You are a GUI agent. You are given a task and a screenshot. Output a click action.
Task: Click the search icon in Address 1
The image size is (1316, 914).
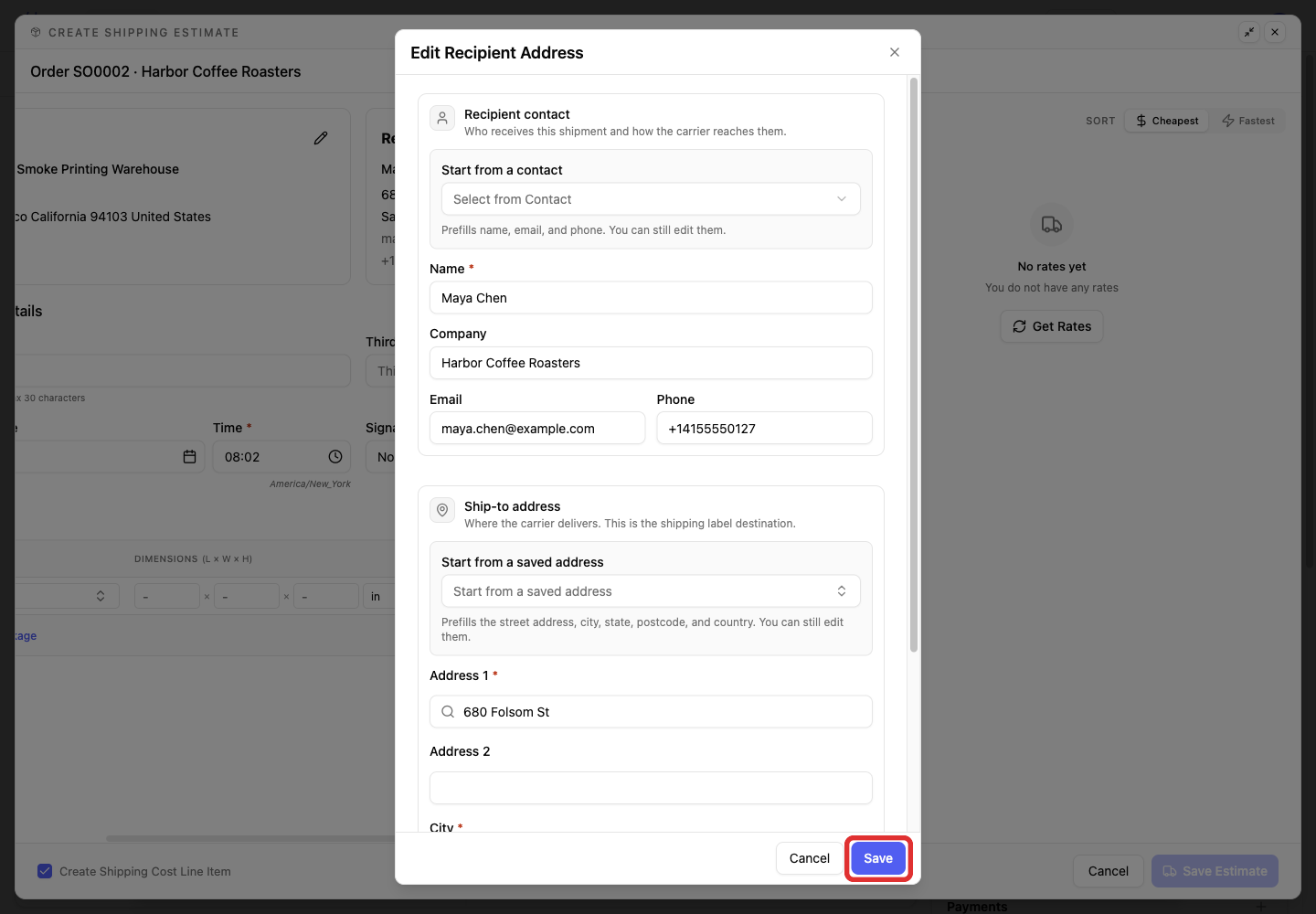(448, 712)
